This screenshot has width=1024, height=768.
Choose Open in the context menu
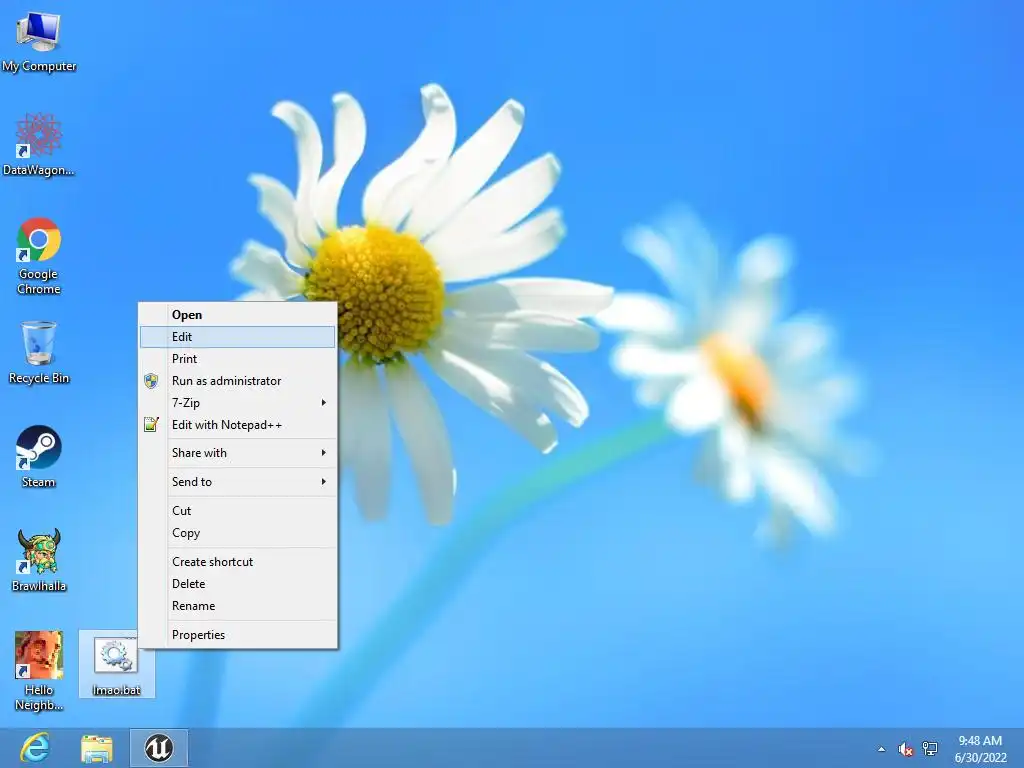click(238, 315)
